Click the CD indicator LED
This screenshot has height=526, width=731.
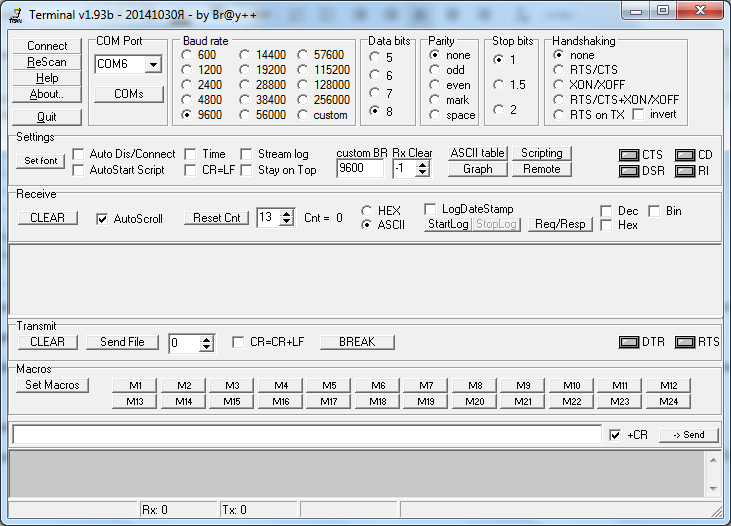coord(684,155)
